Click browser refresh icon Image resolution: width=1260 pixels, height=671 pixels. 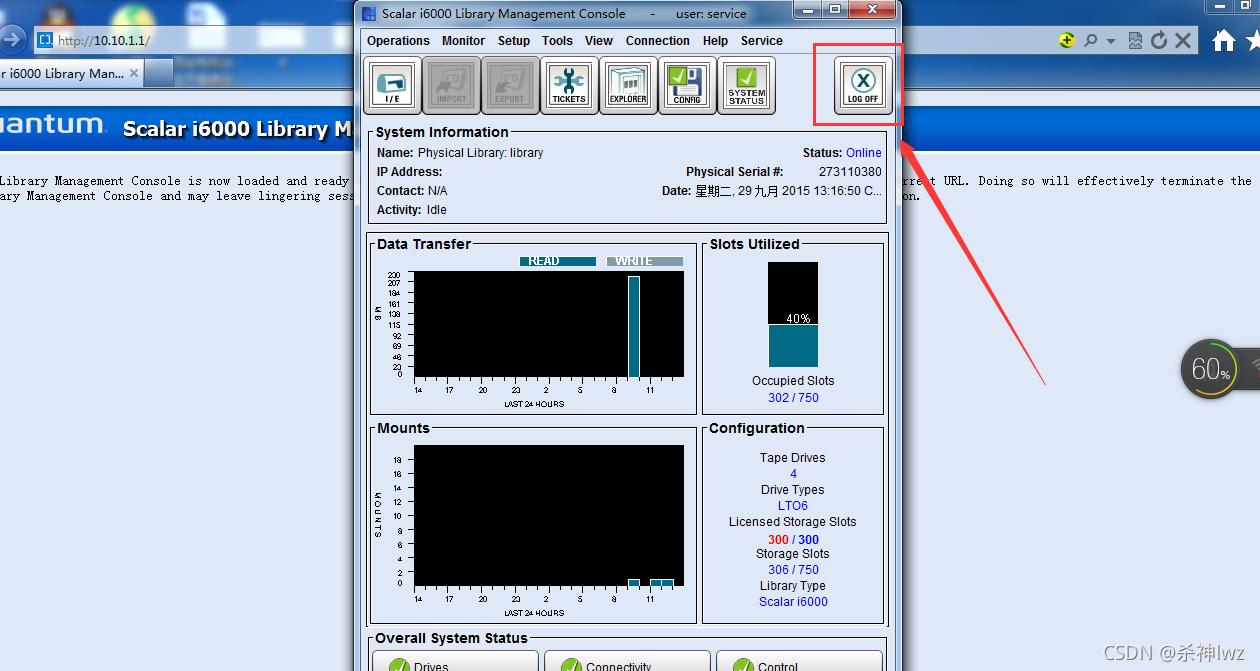coord(1159,40)
